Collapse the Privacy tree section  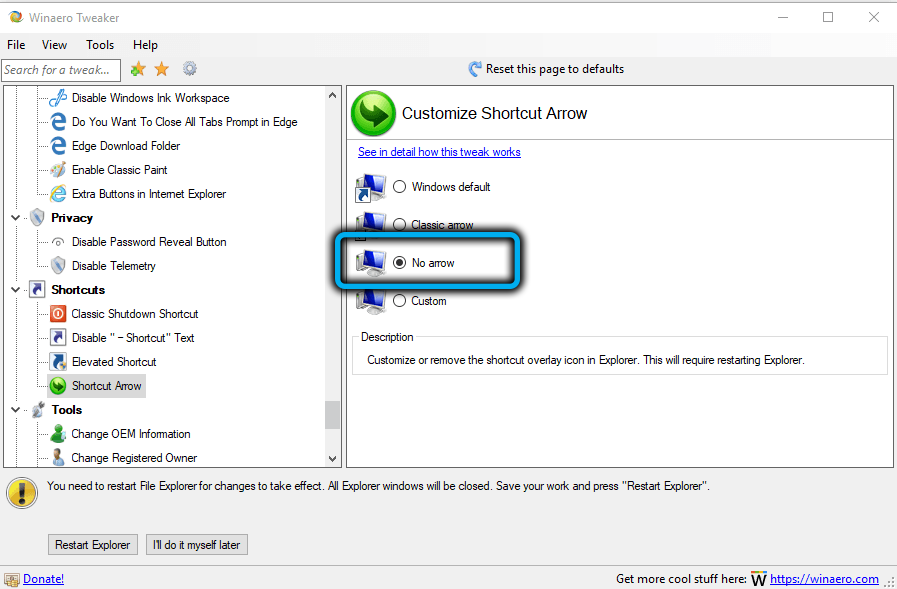point(15,218)
